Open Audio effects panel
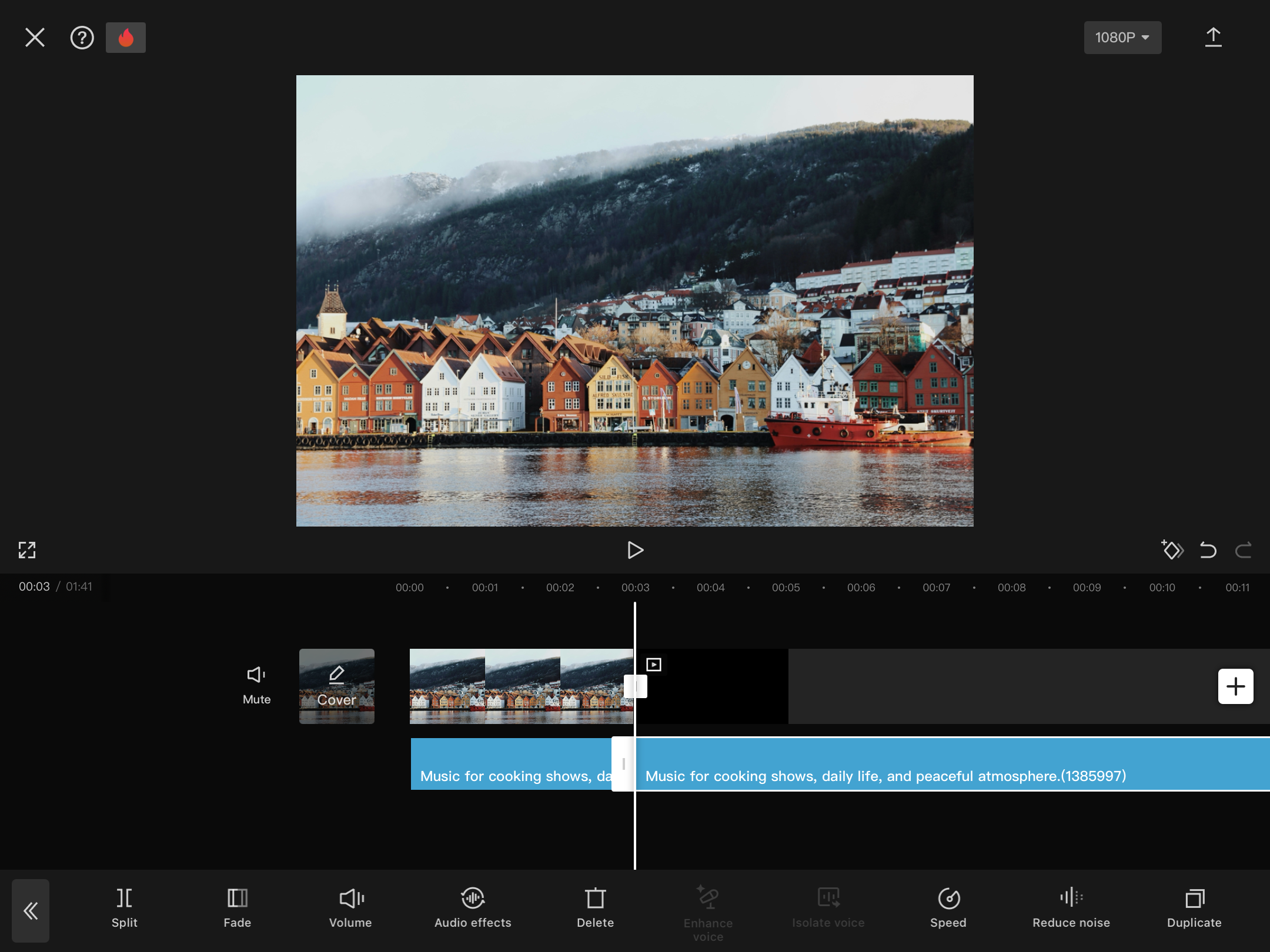Viewport: 1270px width, 952px height. tap(473, 909)
